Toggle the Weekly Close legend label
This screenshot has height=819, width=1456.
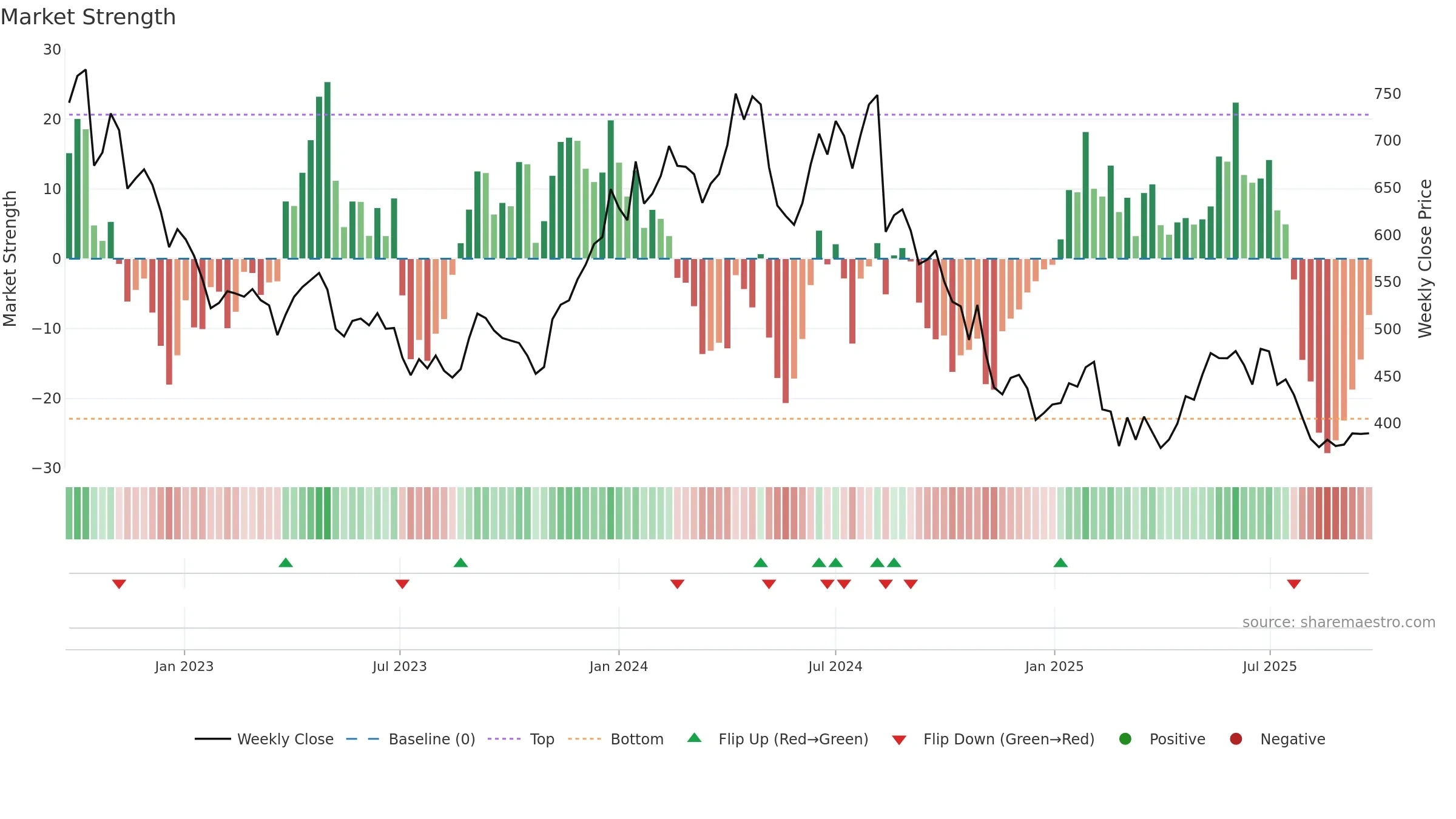coord(285,740)
